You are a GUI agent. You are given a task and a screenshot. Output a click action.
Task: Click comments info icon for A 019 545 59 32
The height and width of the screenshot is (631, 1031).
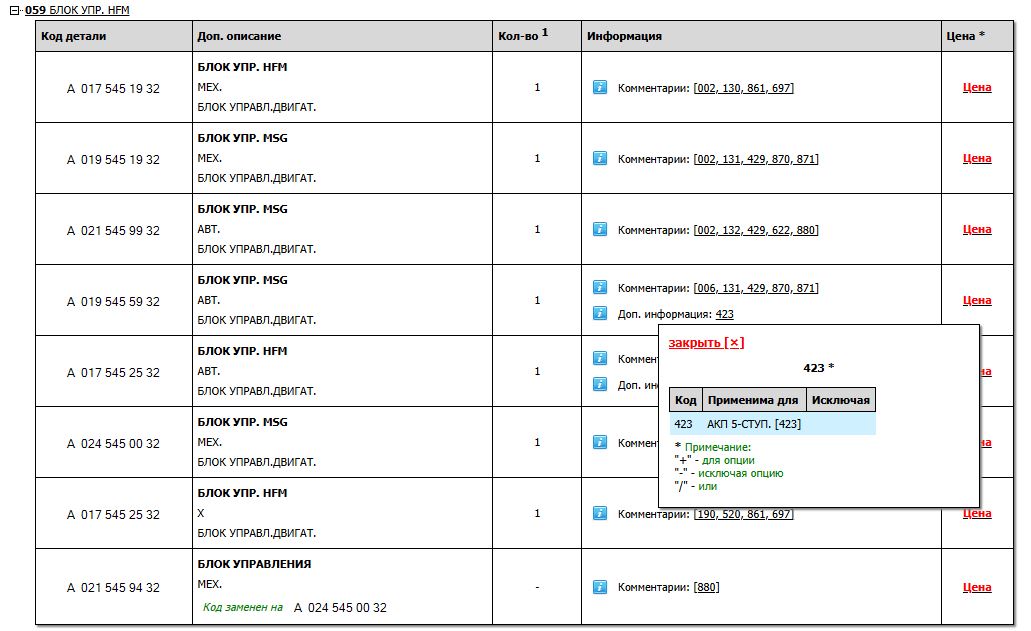(x=600, y=288)
